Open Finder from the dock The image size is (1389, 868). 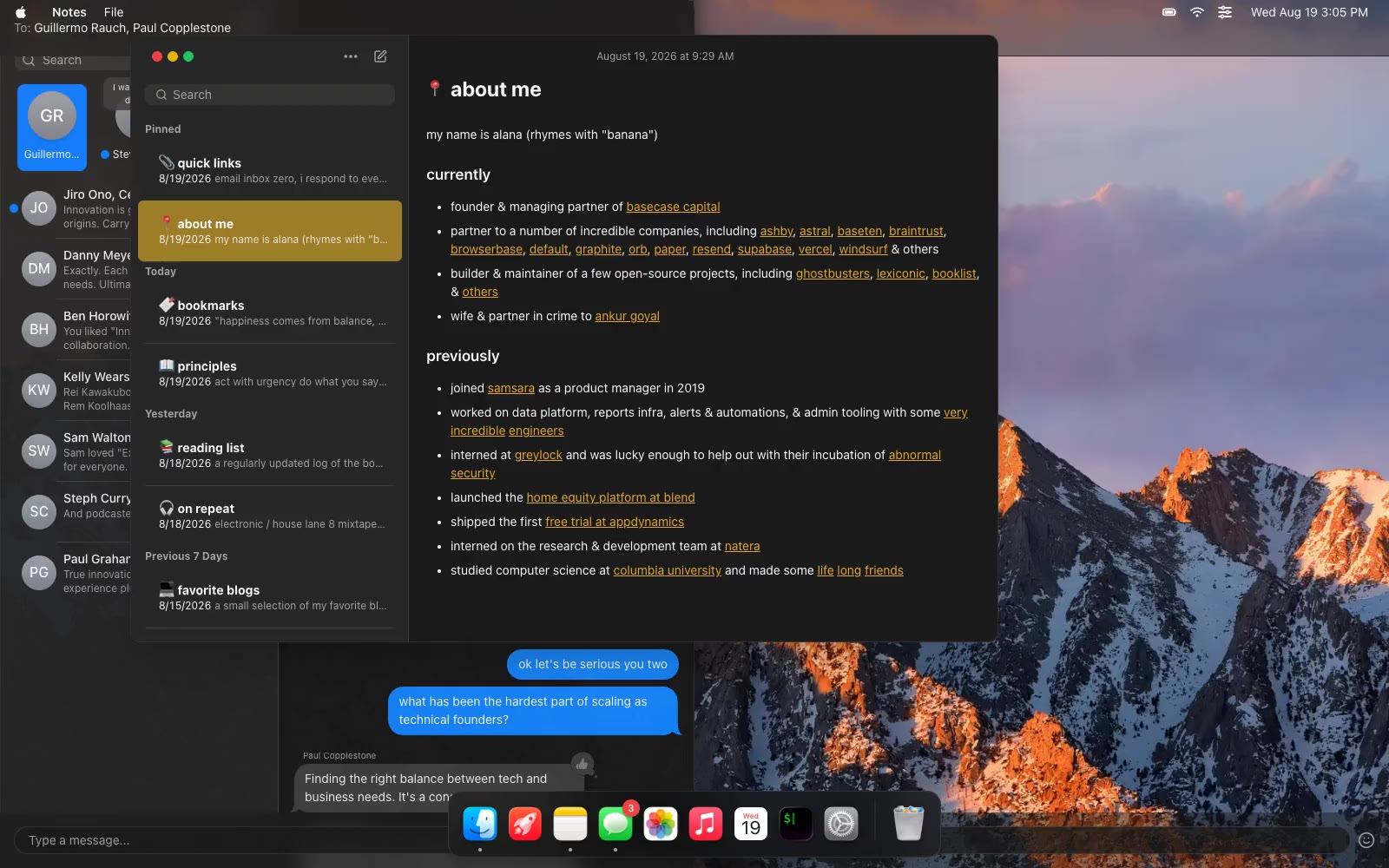click(480, 824)
